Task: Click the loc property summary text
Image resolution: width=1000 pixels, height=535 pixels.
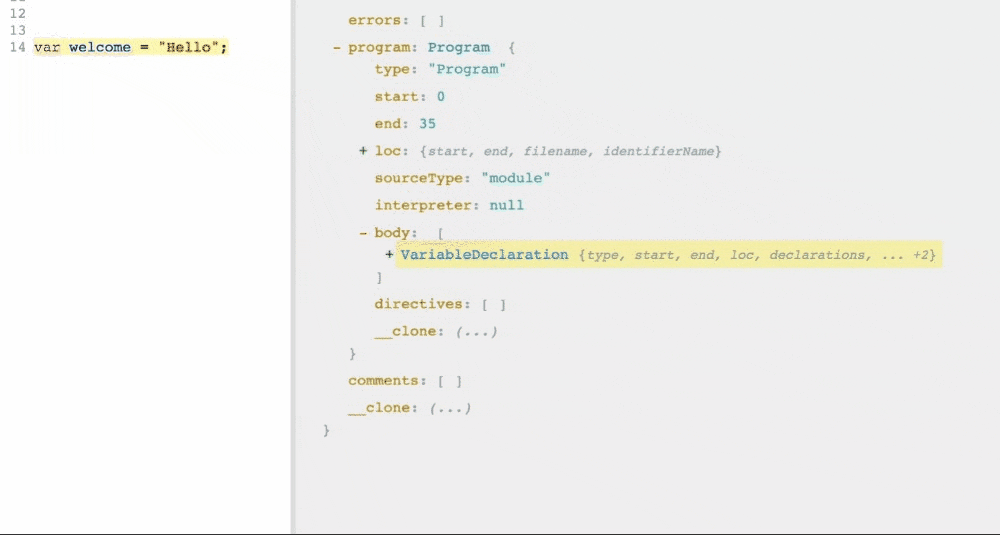Action: [x=570, y=151]
